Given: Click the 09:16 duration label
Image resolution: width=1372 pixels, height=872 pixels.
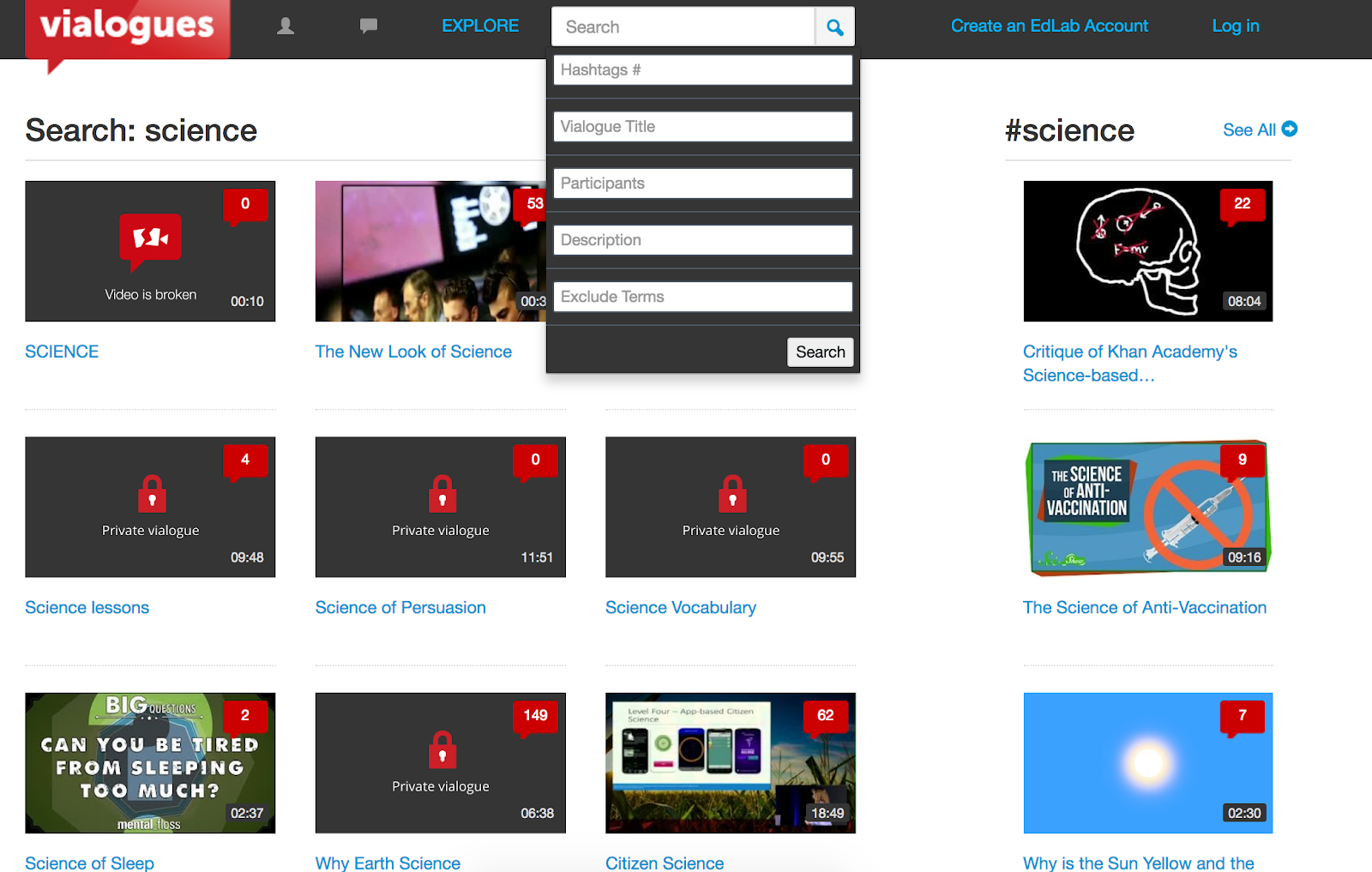Looking at the screenshot, I should point(1244,557).
